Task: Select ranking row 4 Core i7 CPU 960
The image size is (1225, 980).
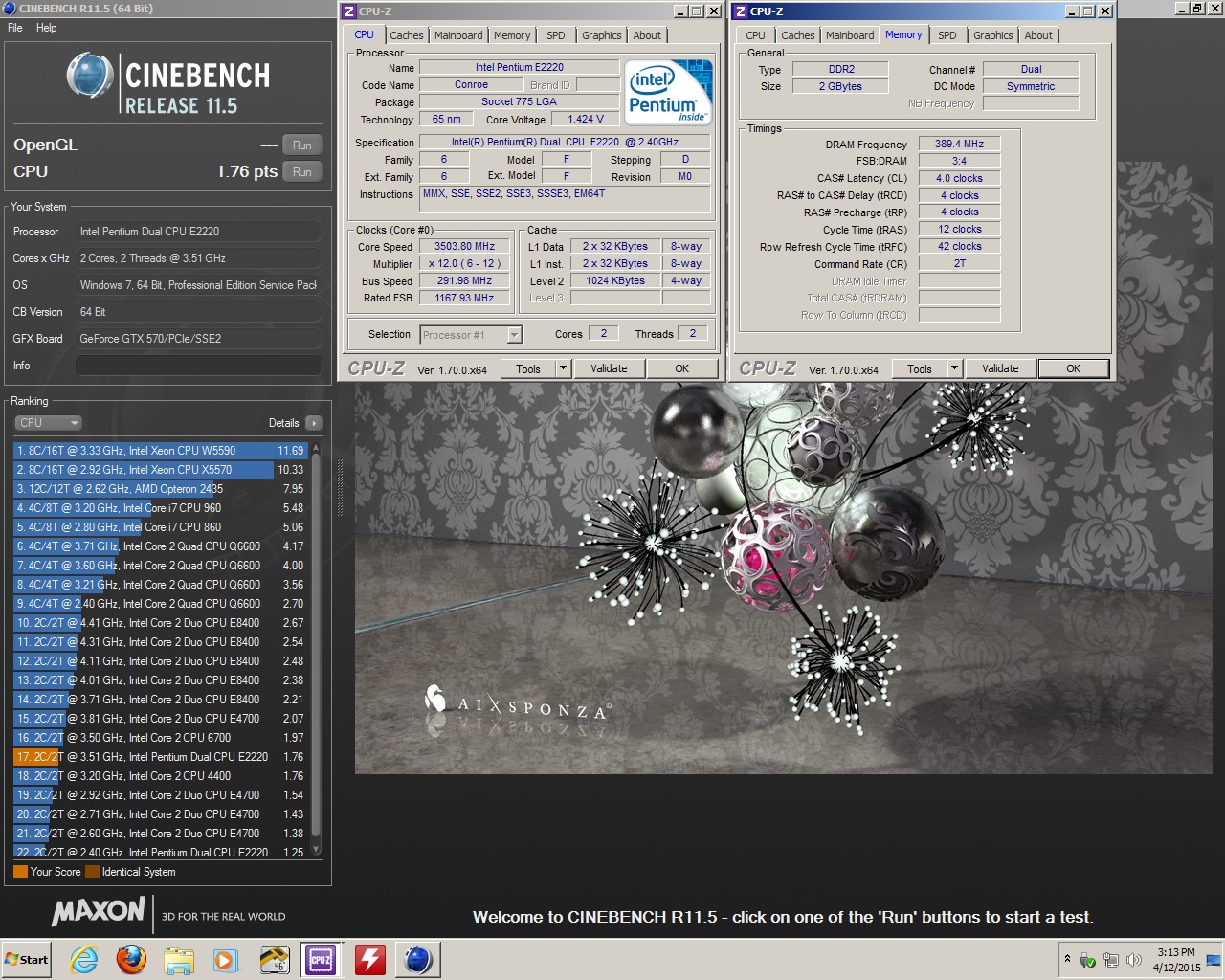Action: (x=160, y=508)
